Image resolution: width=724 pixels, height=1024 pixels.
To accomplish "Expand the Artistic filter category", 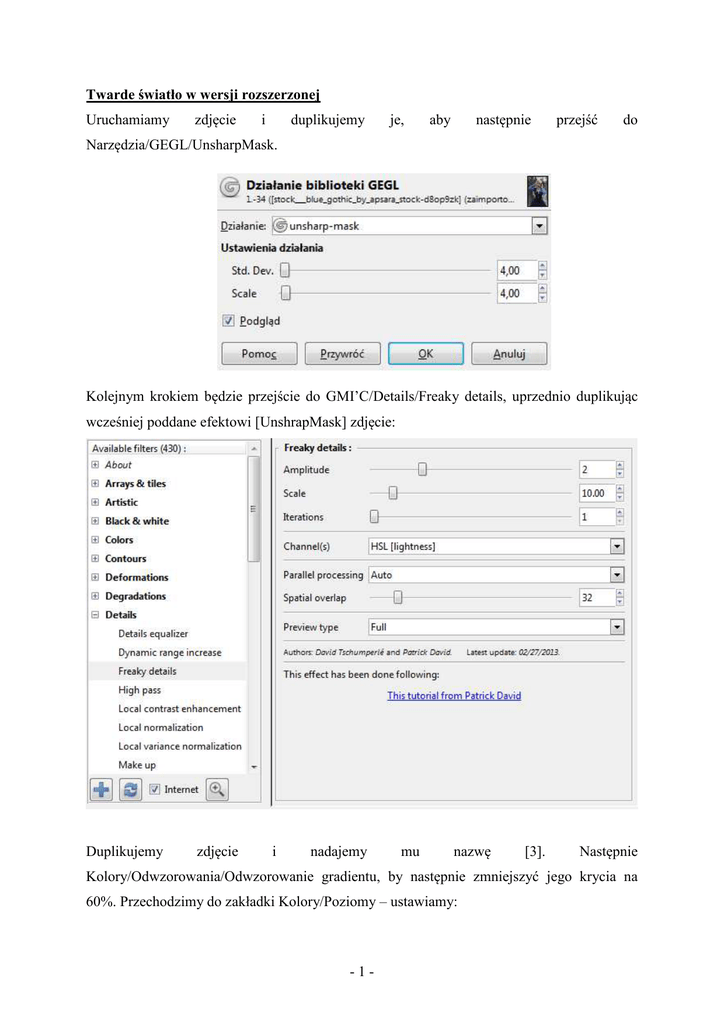I will coord(95,502).
